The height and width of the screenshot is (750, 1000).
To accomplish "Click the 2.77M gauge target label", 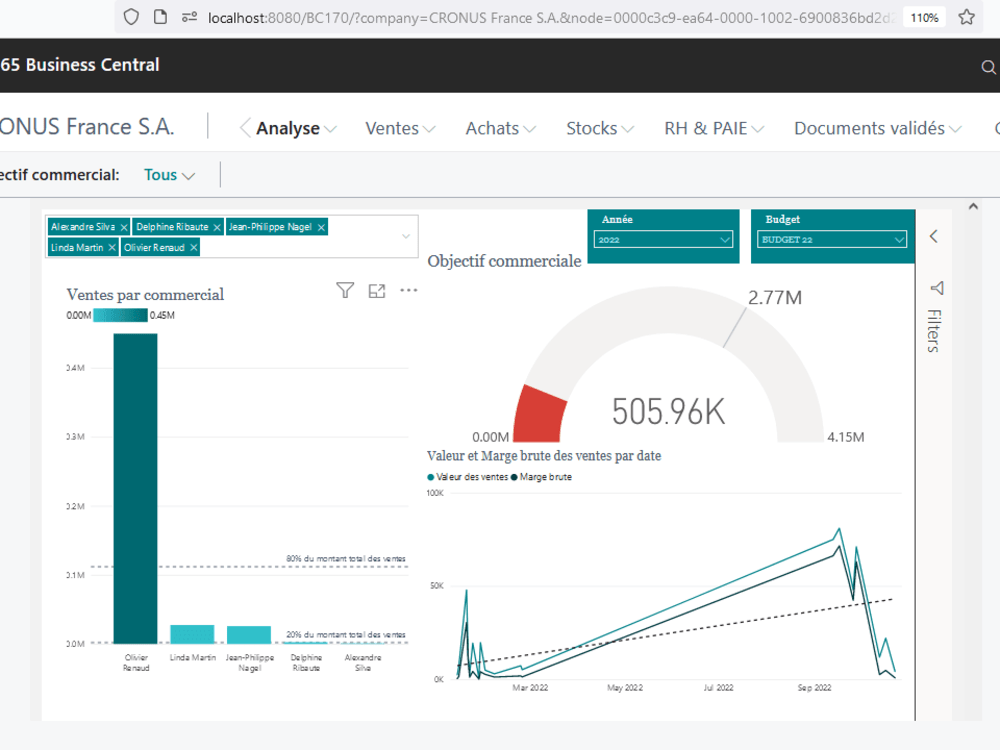I will point(775,298).
